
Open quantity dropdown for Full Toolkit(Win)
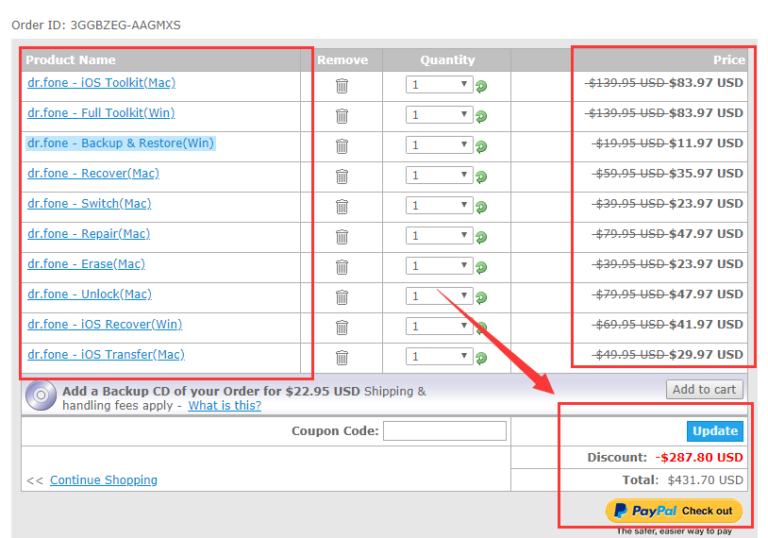(439, 115)
